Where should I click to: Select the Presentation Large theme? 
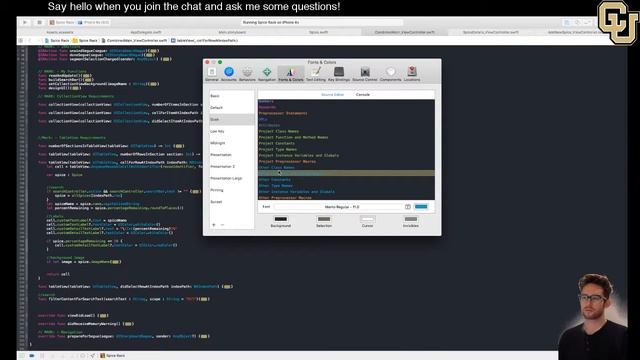(231, 178)
